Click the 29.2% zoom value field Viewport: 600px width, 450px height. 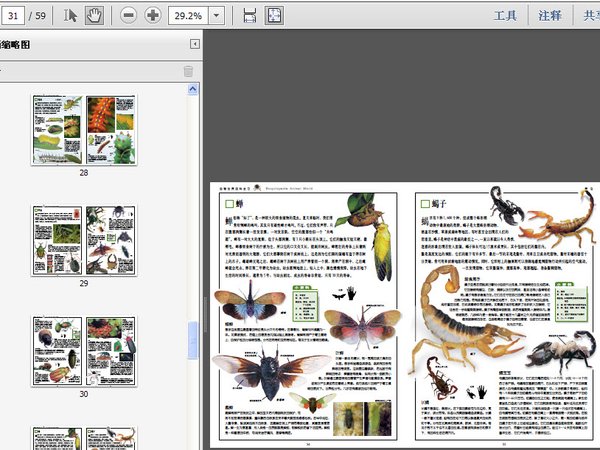[188, 16]
